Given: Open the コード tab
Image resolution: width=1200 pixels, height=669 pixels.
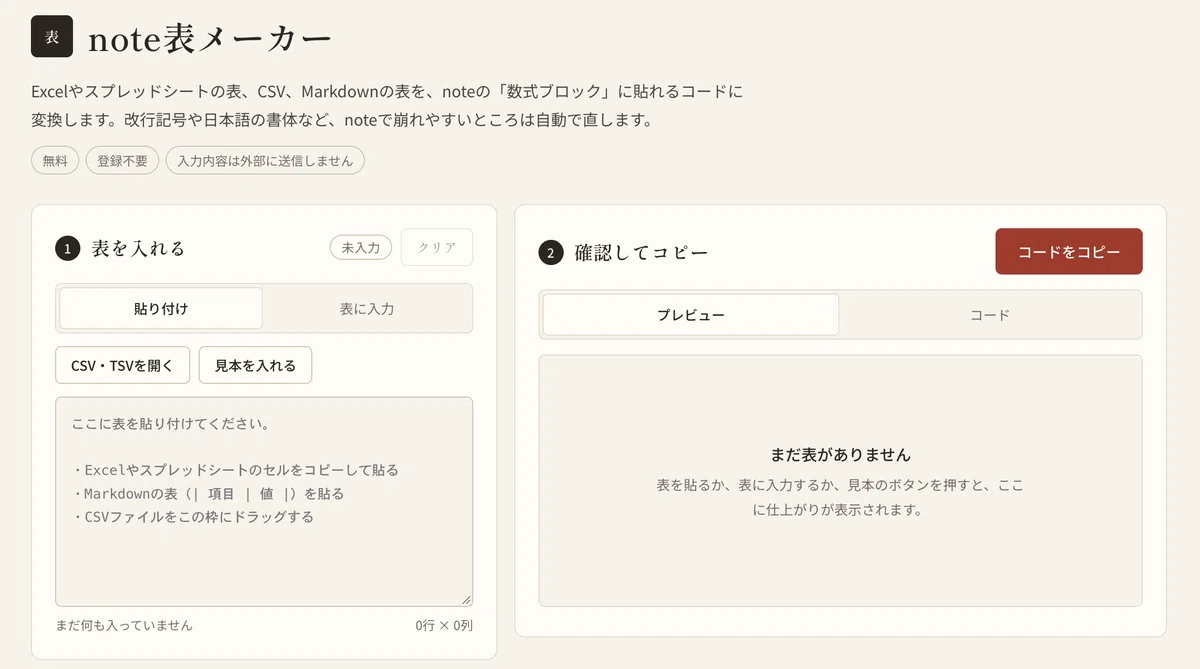Looking at the screenshot, I should (990, 315).
